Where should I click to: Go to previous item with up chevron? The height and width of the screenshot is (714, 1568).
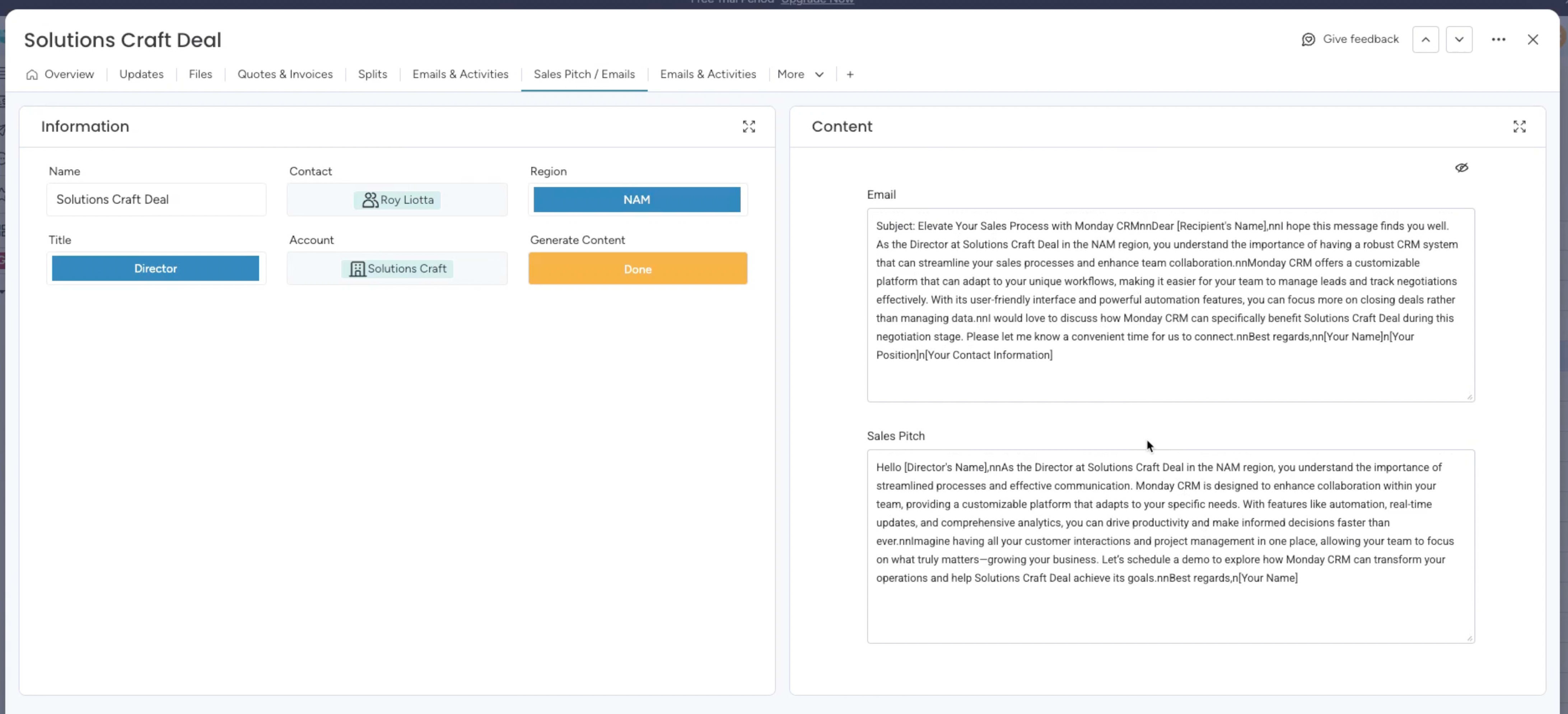(1425, 40)
